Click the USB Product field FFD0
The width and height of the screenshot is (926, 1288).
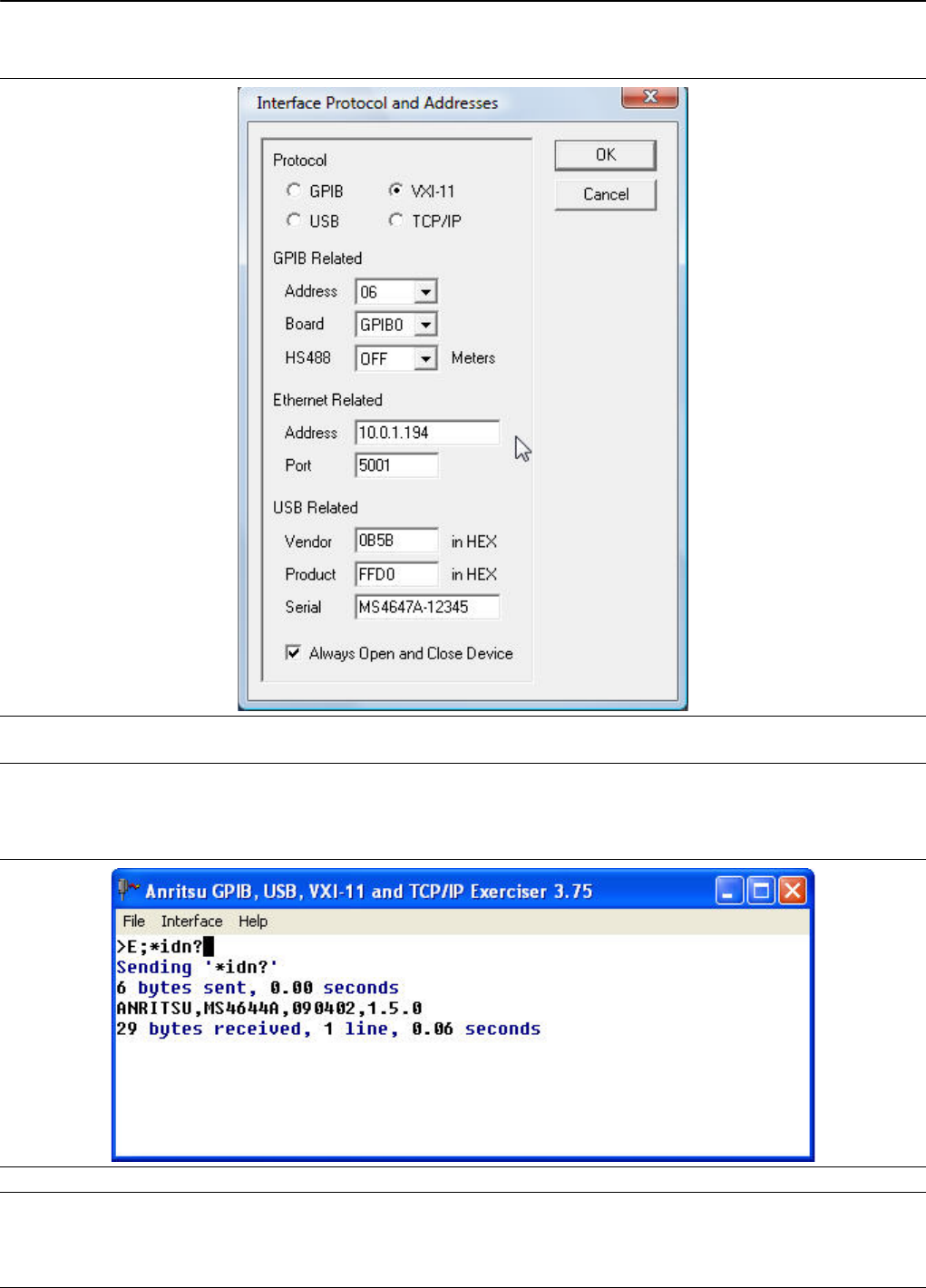(396, 574)
